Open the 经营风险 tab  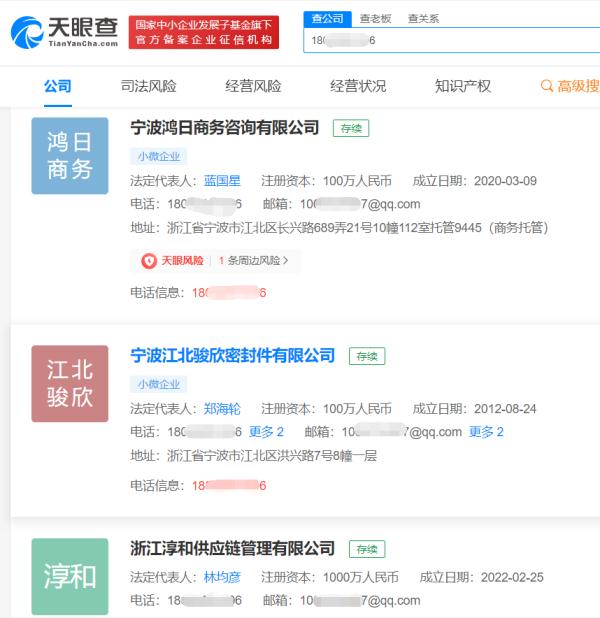pos(253,86)
